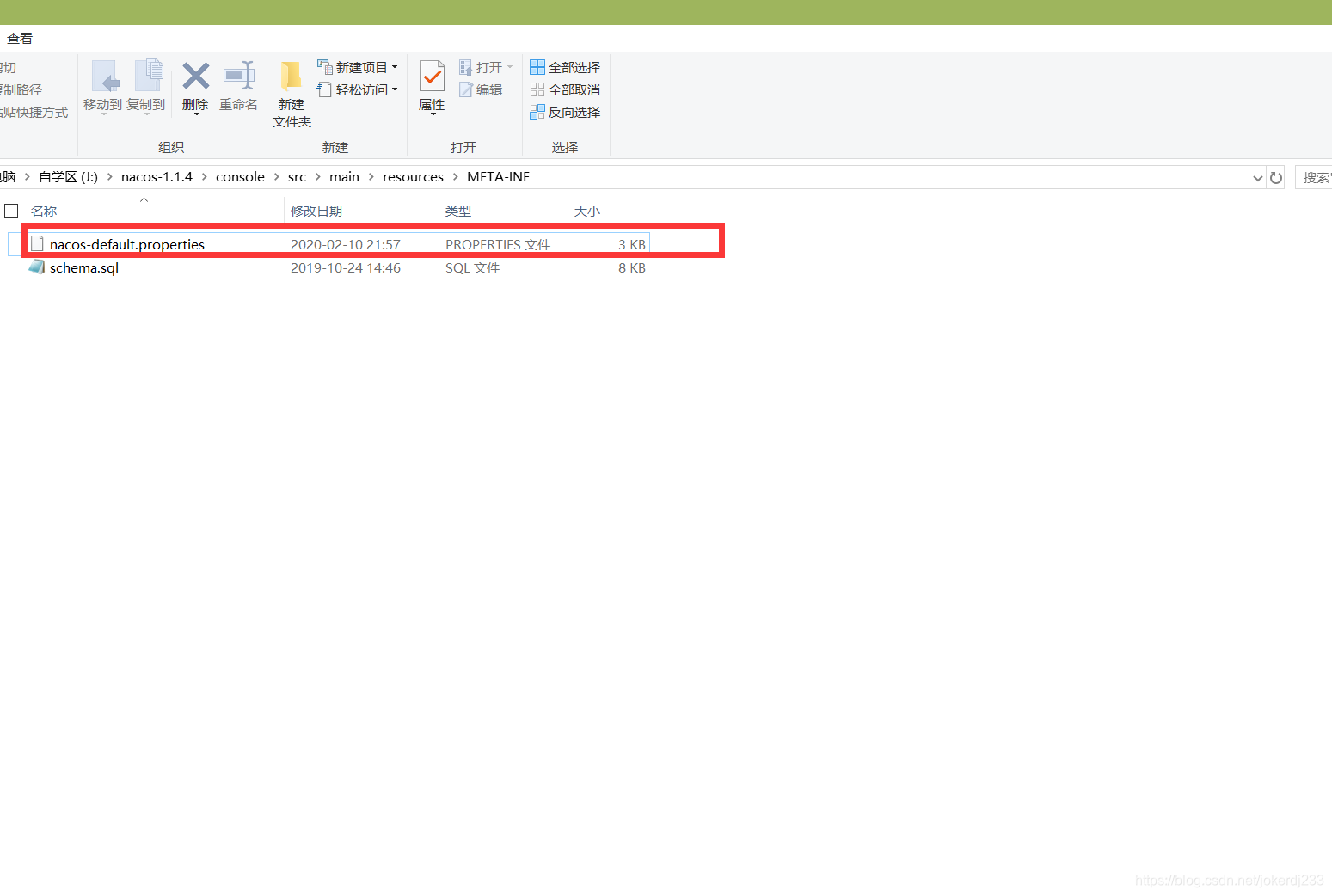This screenshot has width=1332, height=896.
Task: Expand the chevron after console breadcrumb
Action: pyautogui.click(x=276, y=176)
